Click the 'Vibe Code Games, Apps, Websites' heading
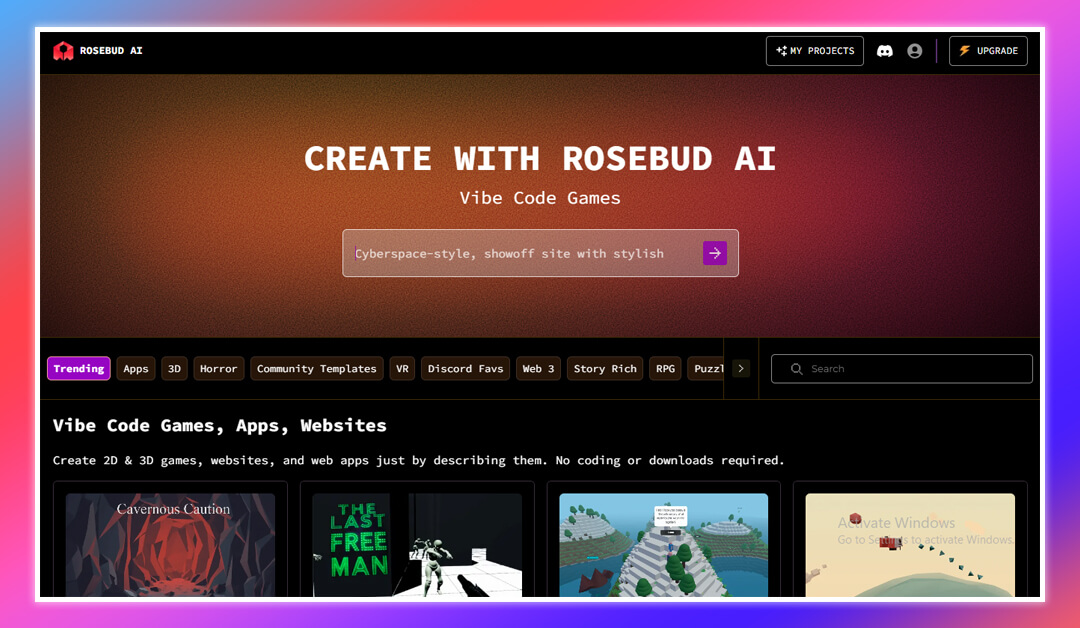Screen dimensions: 1080x628 [x=220, y=426]
